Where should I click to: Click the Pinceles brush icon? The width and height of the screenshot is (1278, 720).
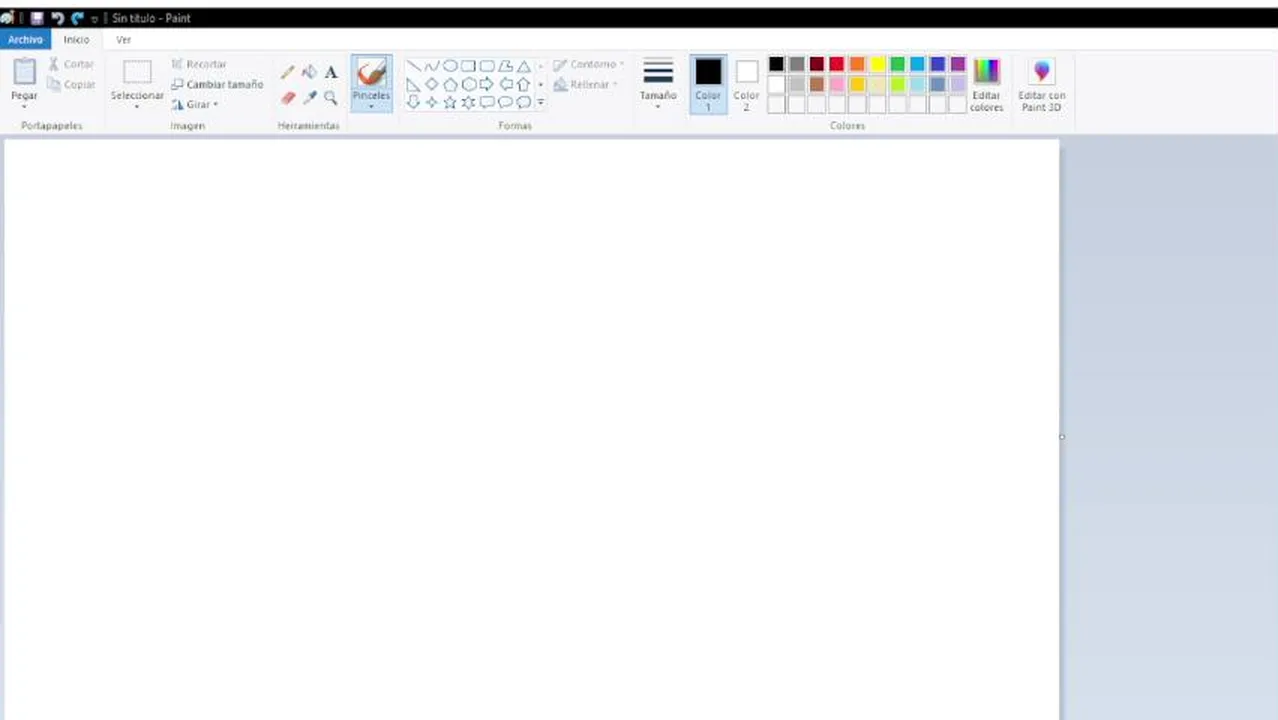coord(371,72)
